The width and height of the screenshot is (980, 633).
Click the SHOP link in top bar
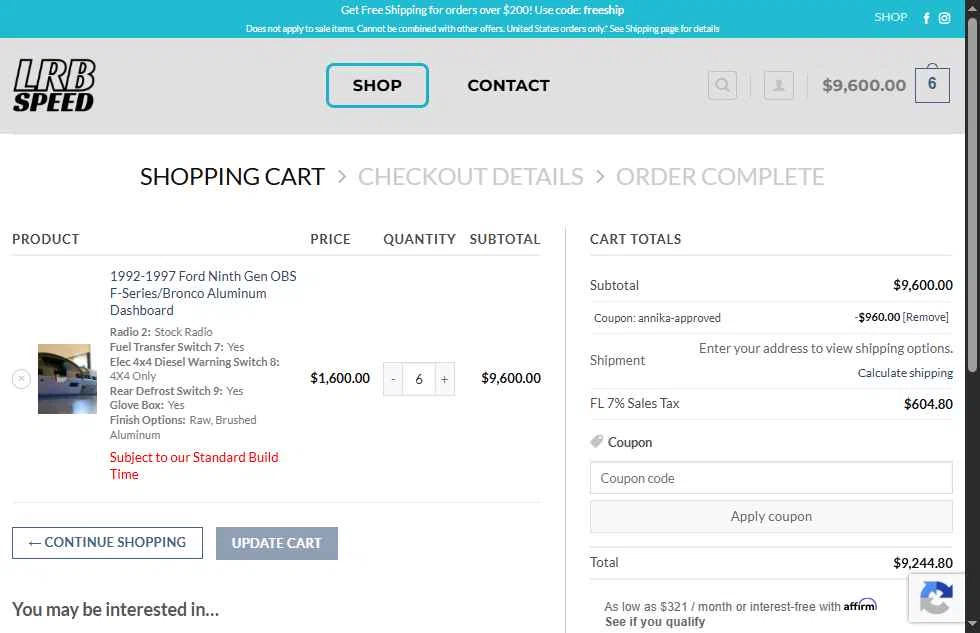point(891,17)
